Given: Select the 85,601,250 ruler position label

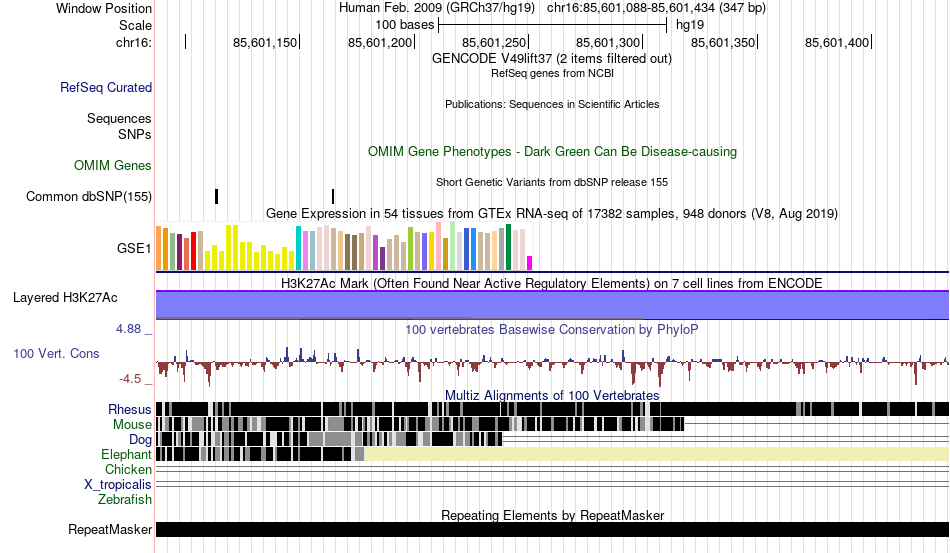Looking at the screenshot, I should (494, 42).
